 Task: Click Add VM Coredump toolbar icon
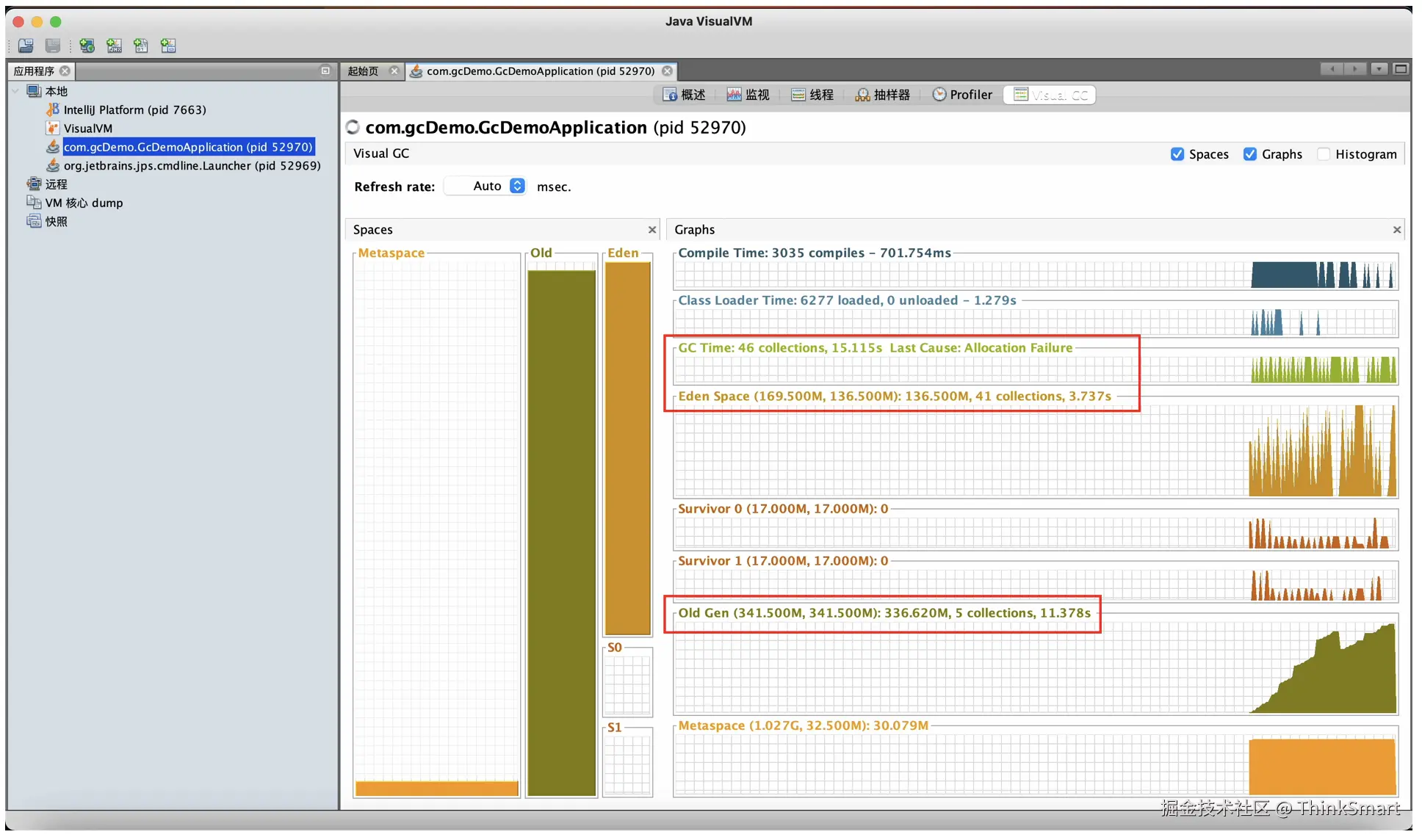click(x=141, y=46)
